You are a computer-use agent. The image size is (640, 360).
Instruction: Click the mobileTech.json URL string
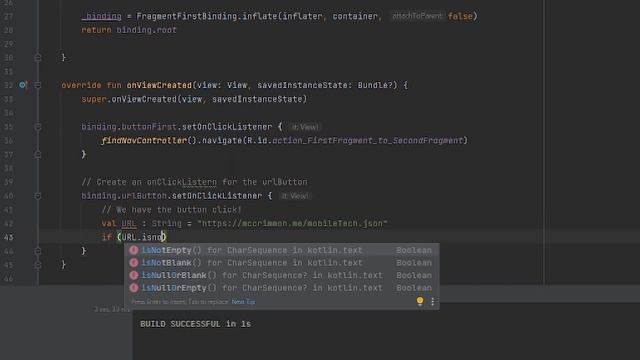point(292,224)
